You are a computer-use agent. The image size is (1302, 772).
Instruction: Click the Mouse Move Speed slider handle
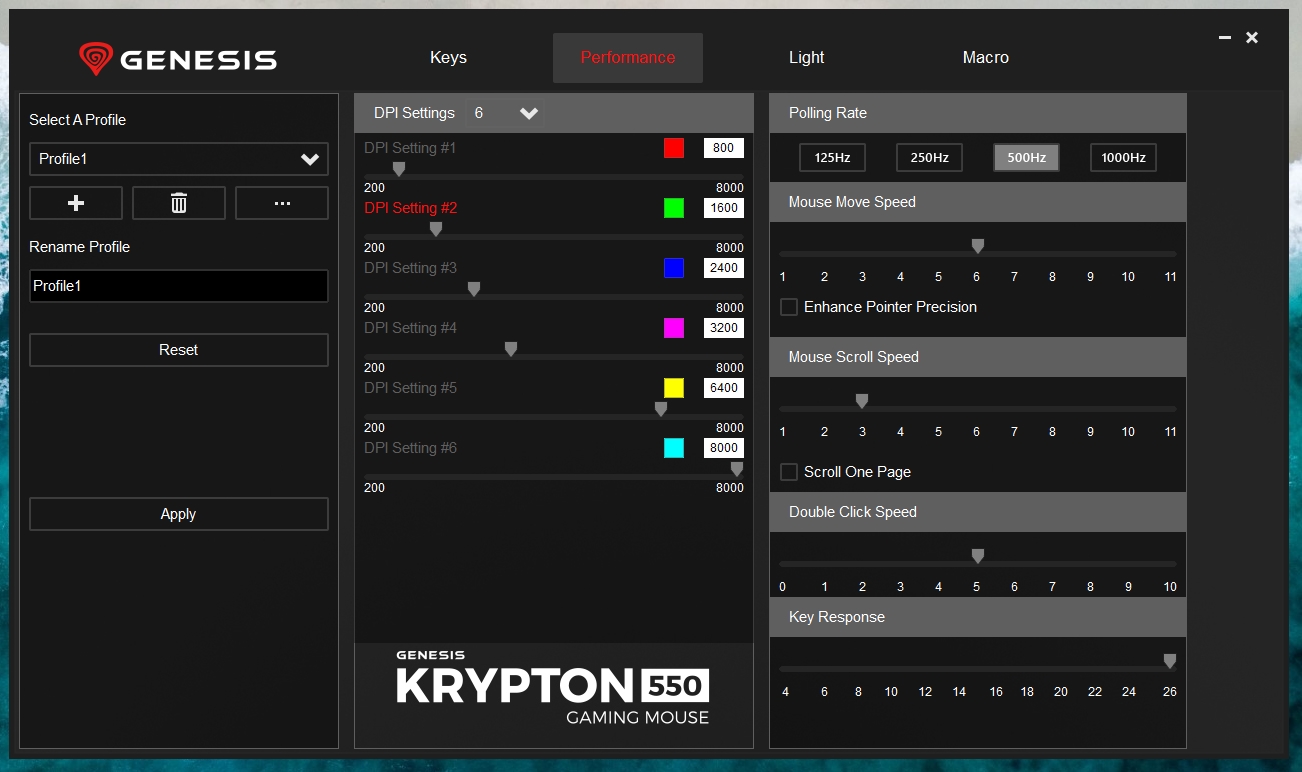[978, 247]
